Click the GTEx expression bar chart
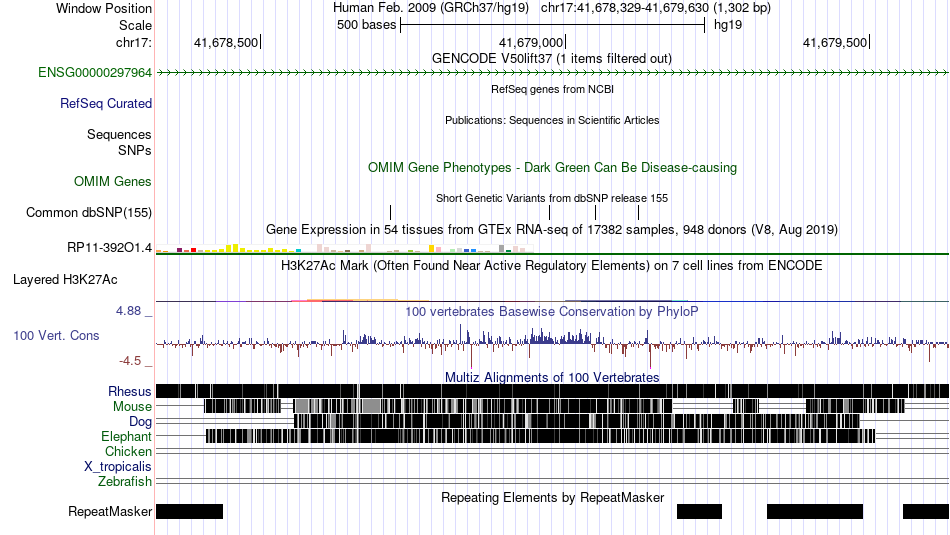Image resolution: width=950 pixels, height=535 pixels. tap(344, 248)
